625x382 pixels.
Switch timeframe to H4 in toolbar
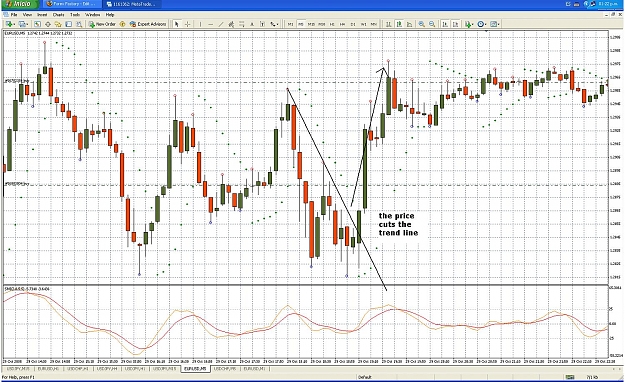point(342,24)
